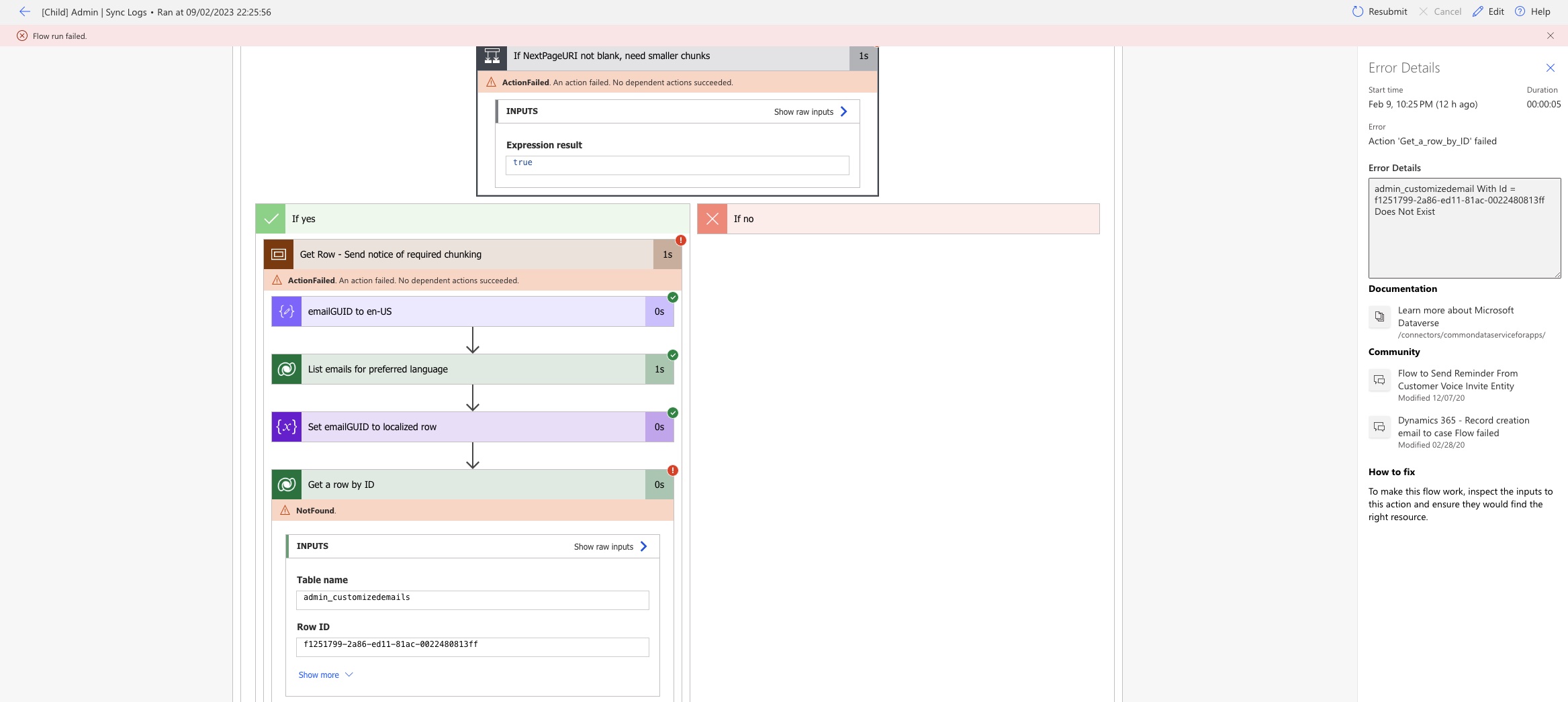The image size is (1568, 702).
Task: Select Edit in the top toolbar
Action: pyautogui.click(x=1488, y=11)
